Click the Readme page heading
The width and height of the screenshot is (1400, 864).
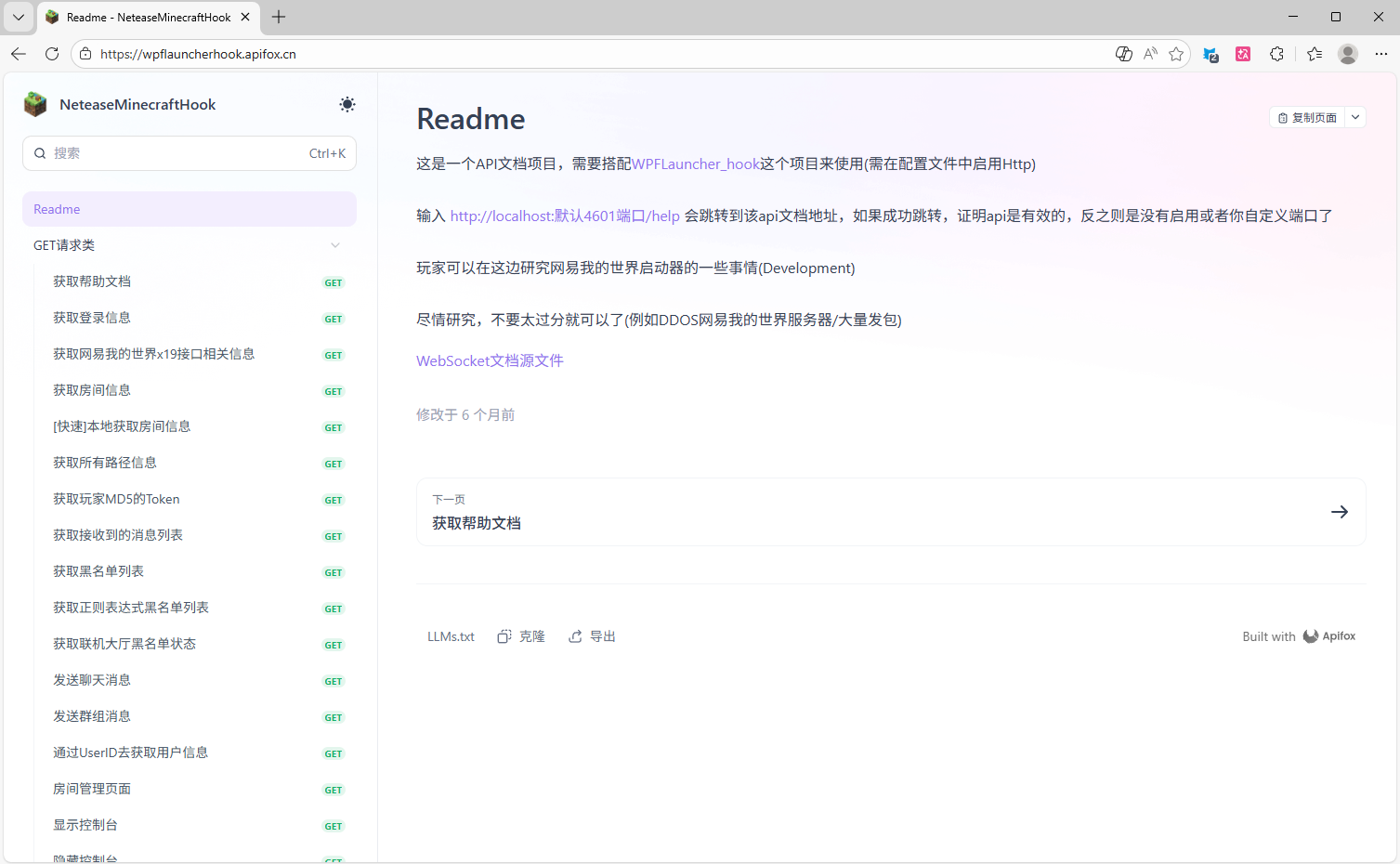471,119
